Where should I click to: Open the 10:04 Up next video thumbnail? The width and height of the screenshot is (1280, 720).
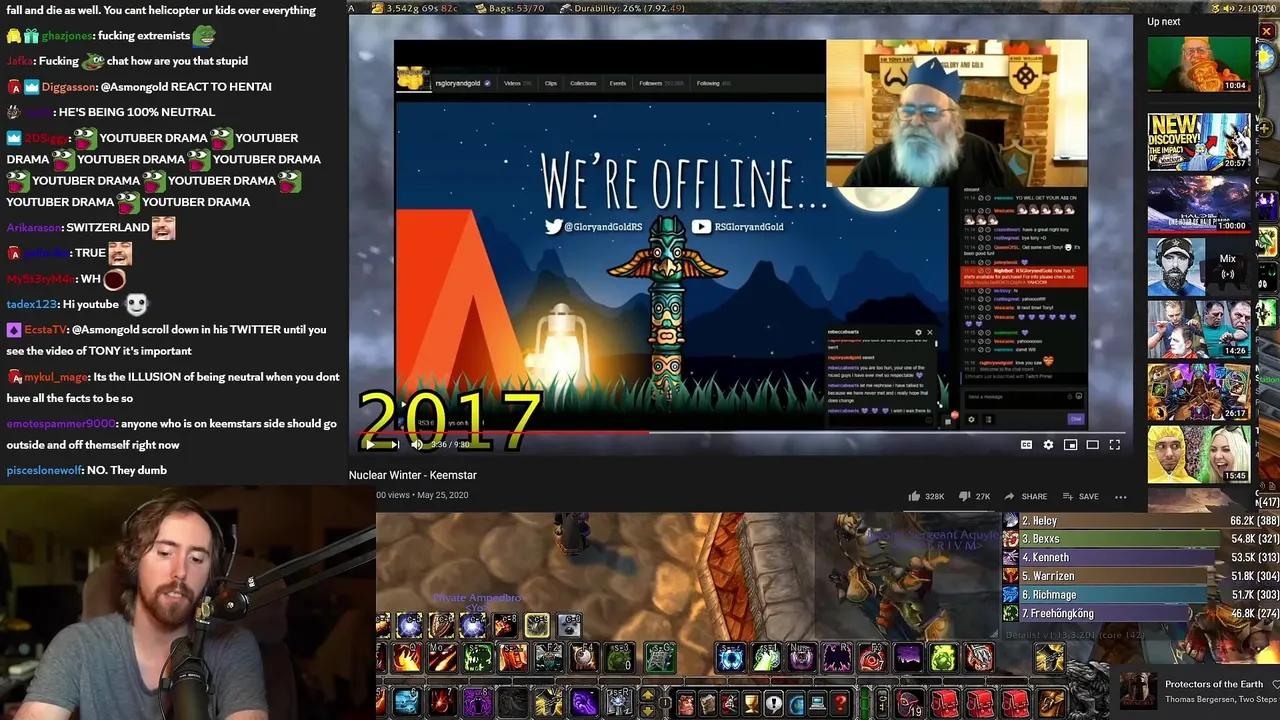(1198, 64)
